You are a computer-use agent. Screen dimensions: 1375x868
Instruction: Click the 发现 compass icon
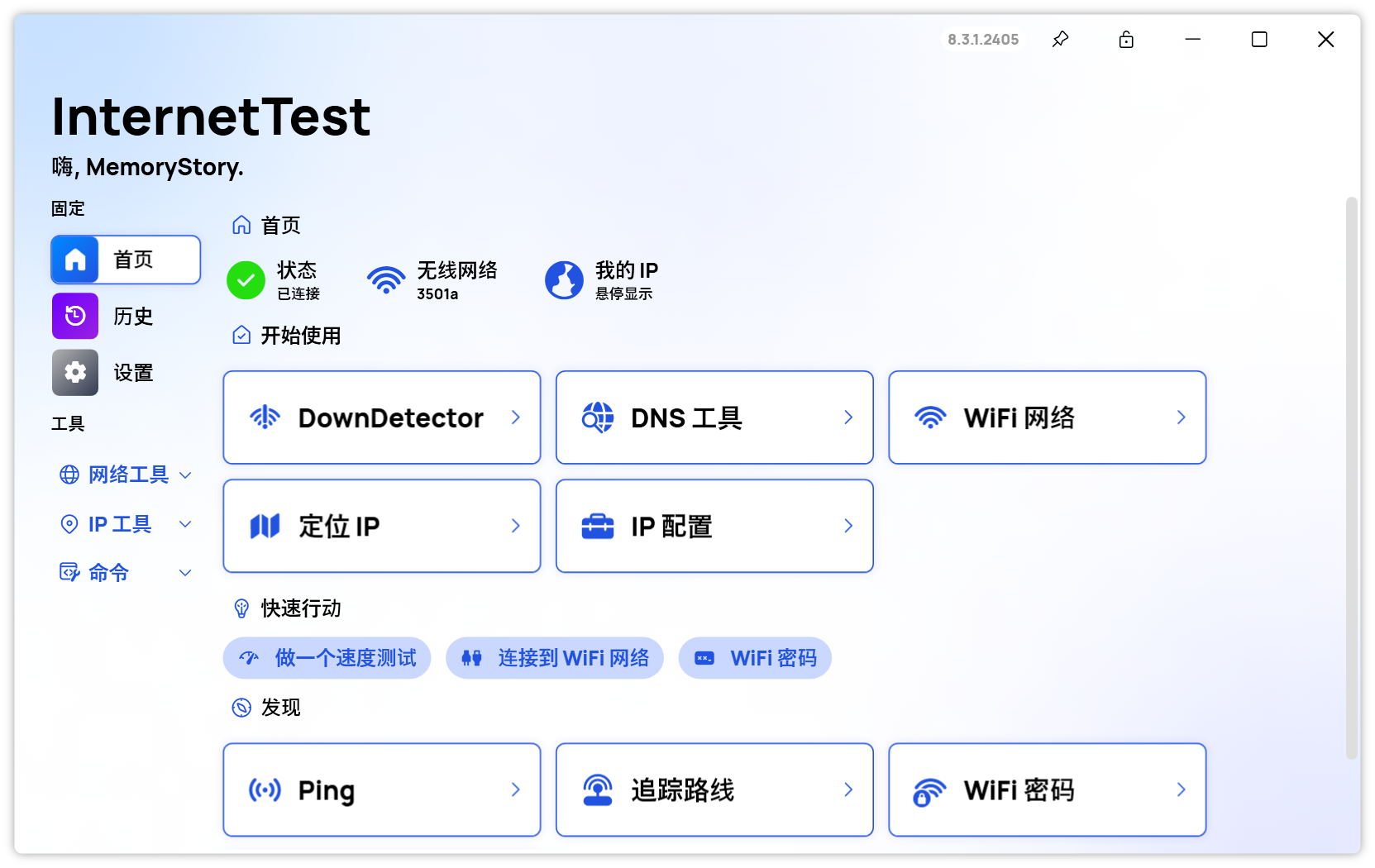click(241, 708)
